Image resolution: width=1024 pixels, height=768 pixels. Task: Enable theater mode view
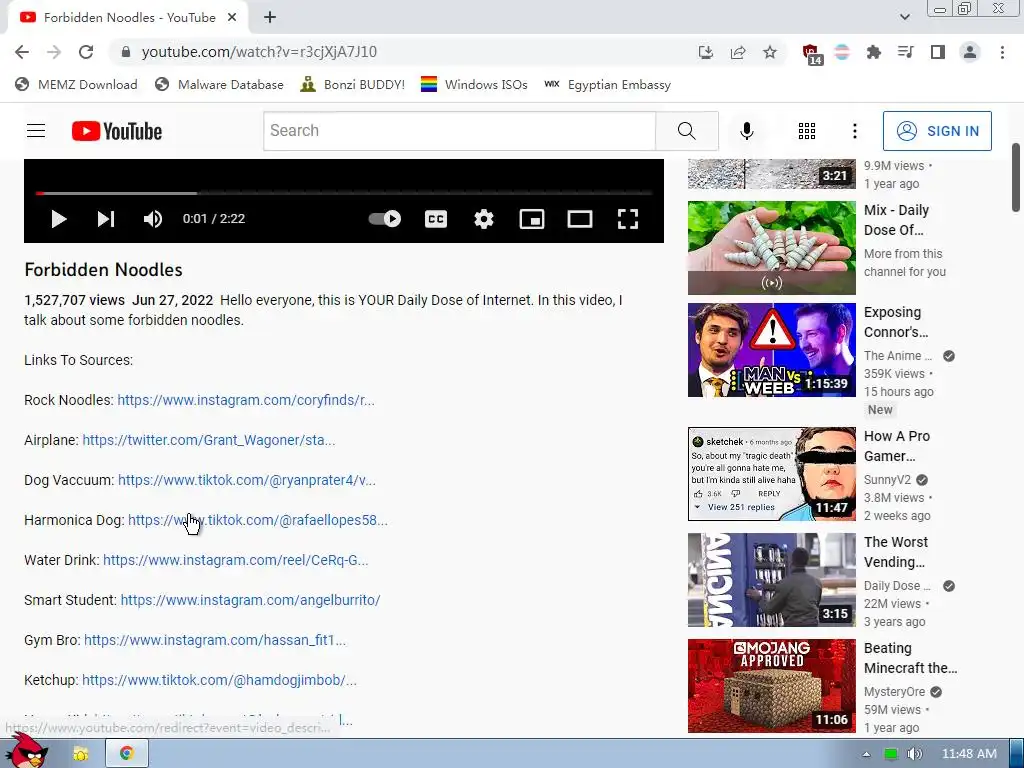coord(579,219)
